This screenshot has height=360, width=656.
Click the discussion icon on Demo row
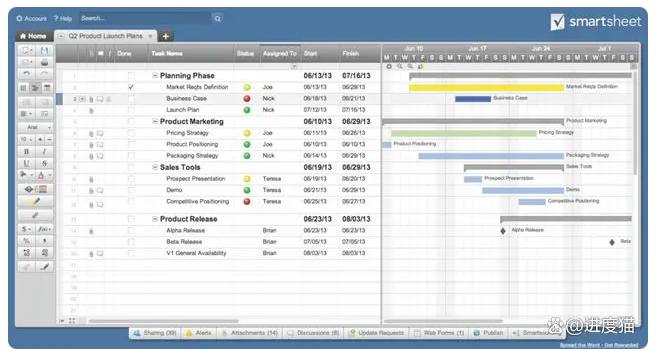click(100, 191)
